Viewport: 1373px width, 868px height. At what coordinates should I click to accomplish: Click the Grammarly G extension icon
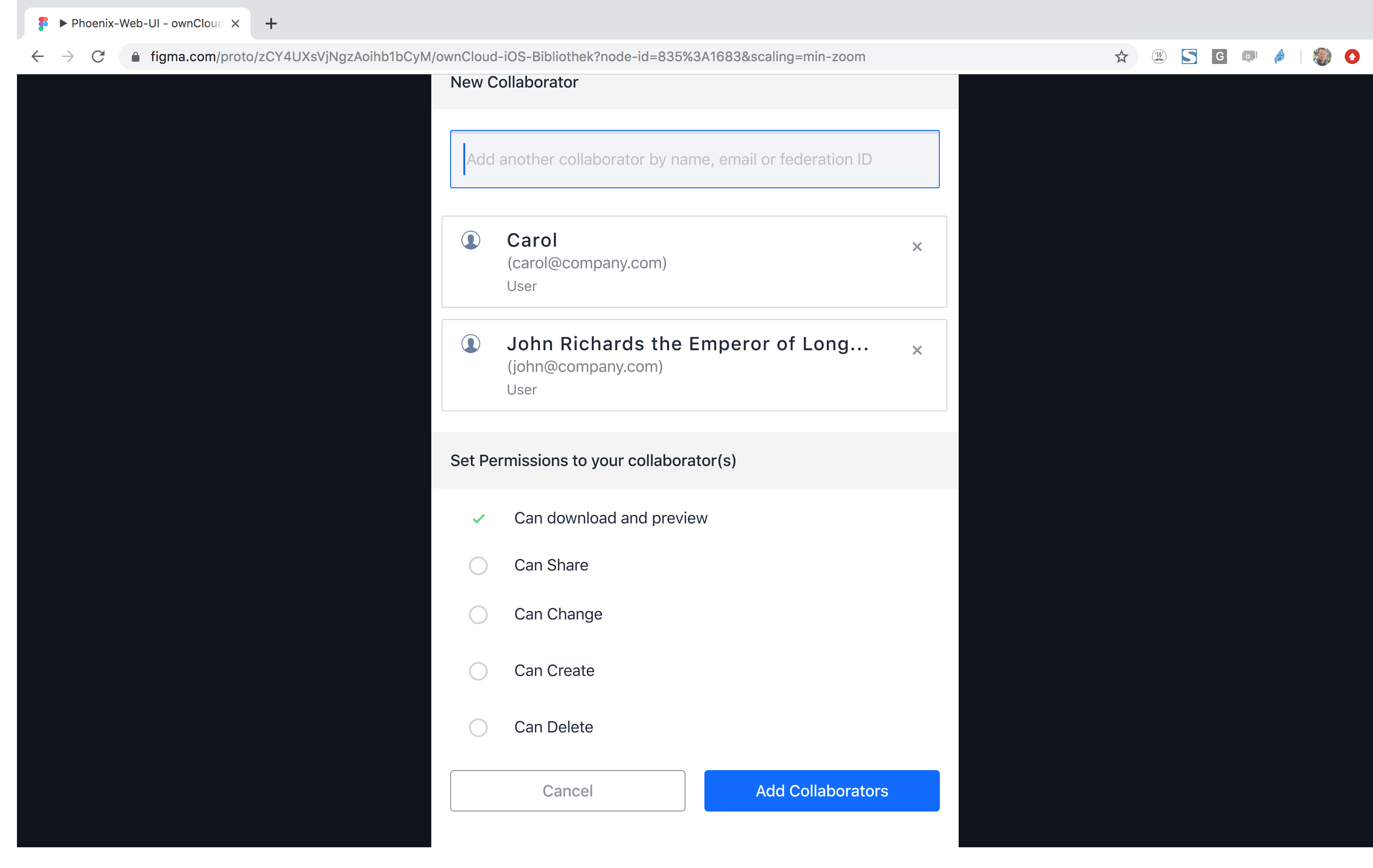tap(1219, 56)
